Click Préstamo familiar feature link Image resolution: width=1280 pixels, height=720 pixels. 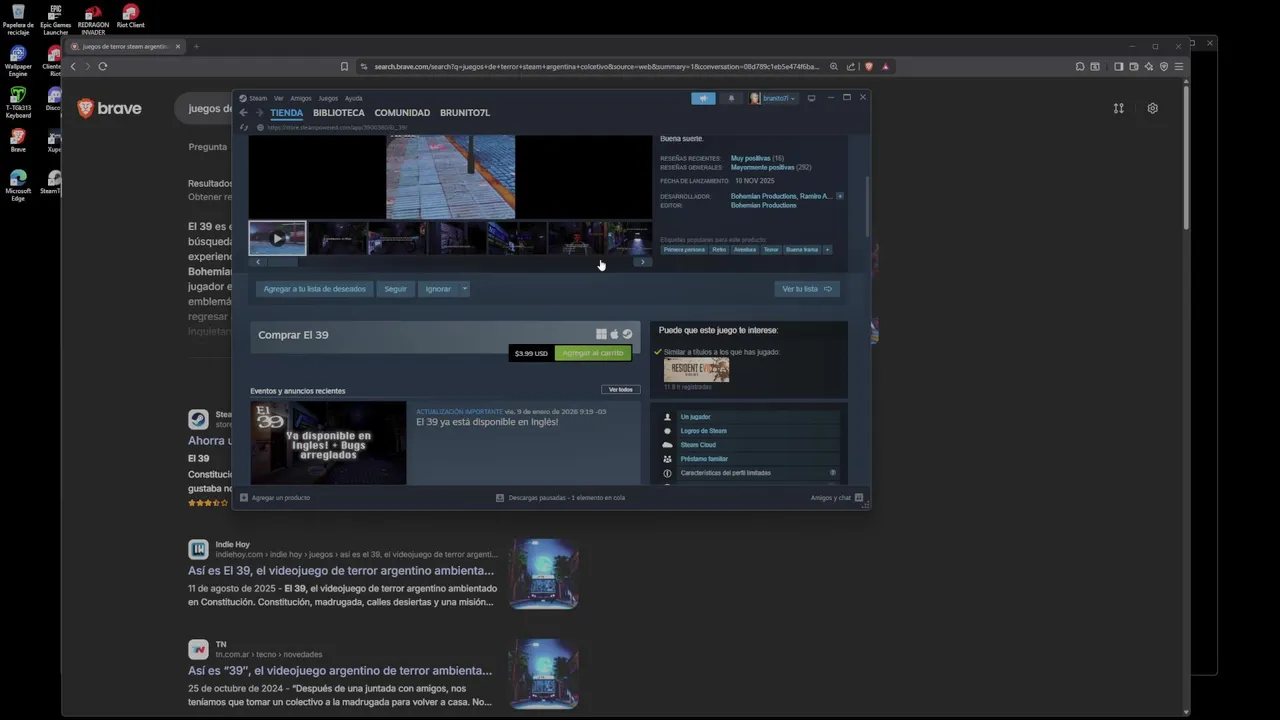coord(704,459)
